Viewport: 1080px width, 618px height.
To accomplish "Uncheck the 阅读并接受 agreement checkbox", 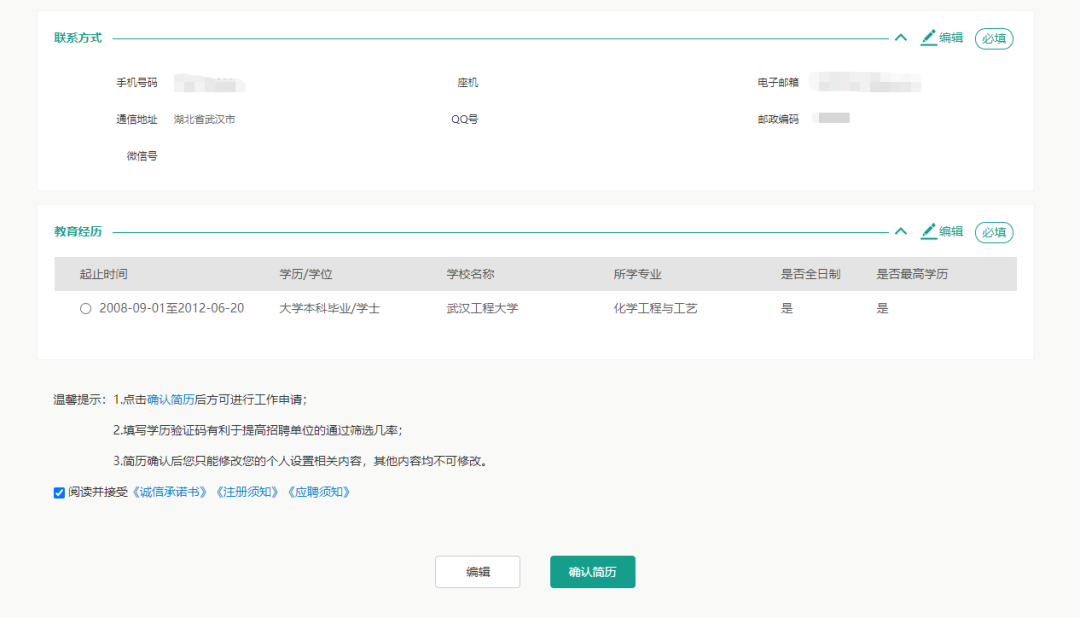I will pyautogui.click(x=59, y=493).
